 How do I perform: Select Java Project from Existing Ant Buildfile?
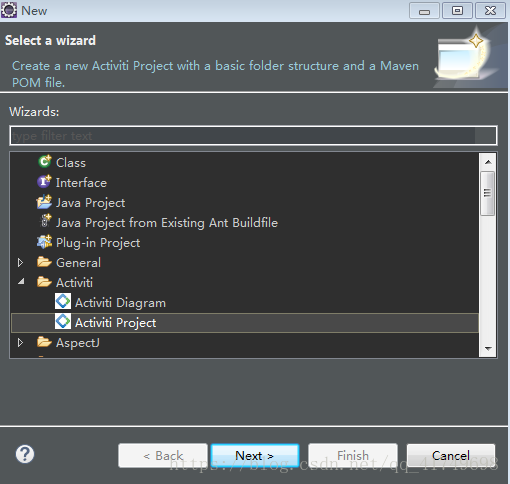click(x=167, y=223)
